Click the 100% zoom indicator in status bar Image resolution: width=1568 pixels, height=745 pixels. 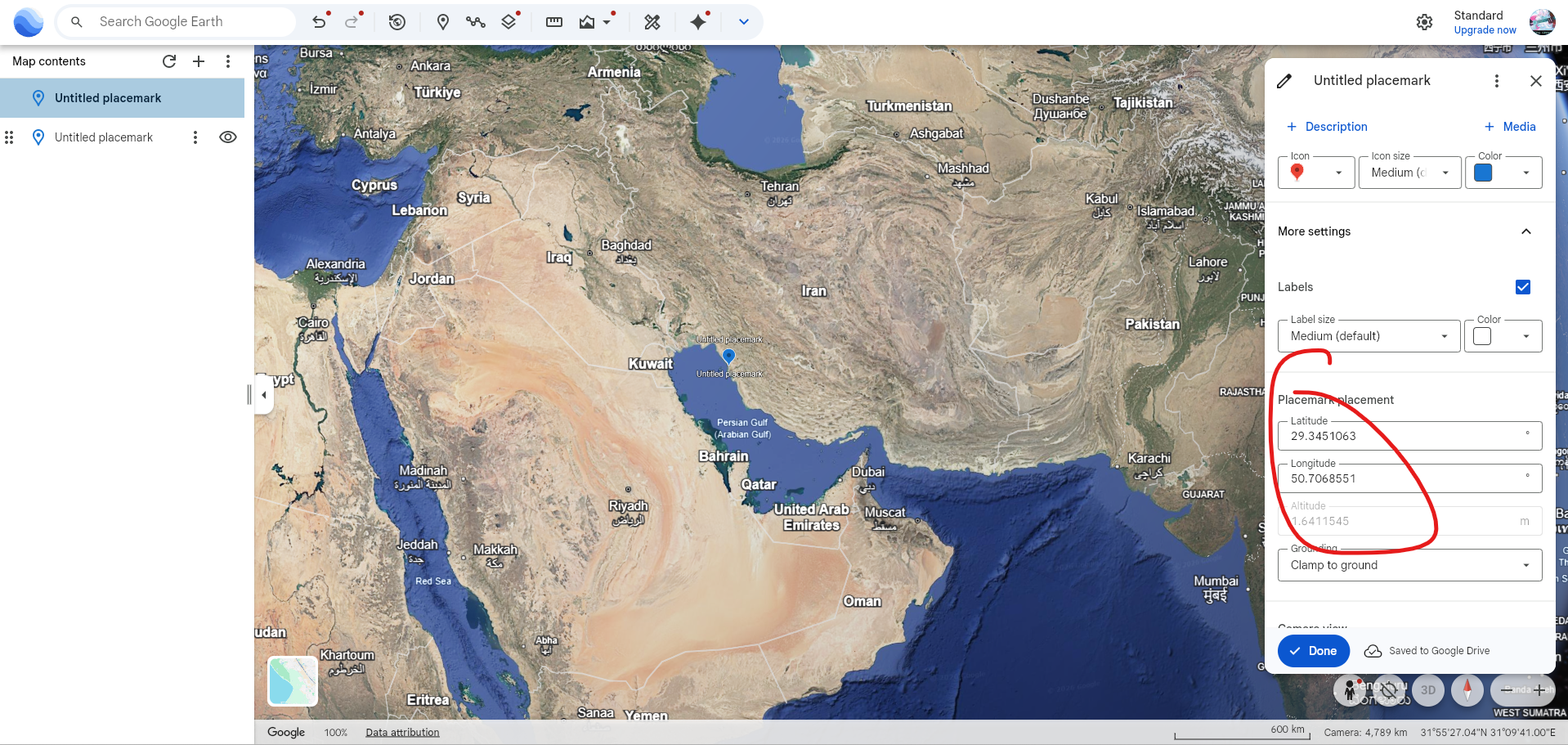click(x=336, y=733)
